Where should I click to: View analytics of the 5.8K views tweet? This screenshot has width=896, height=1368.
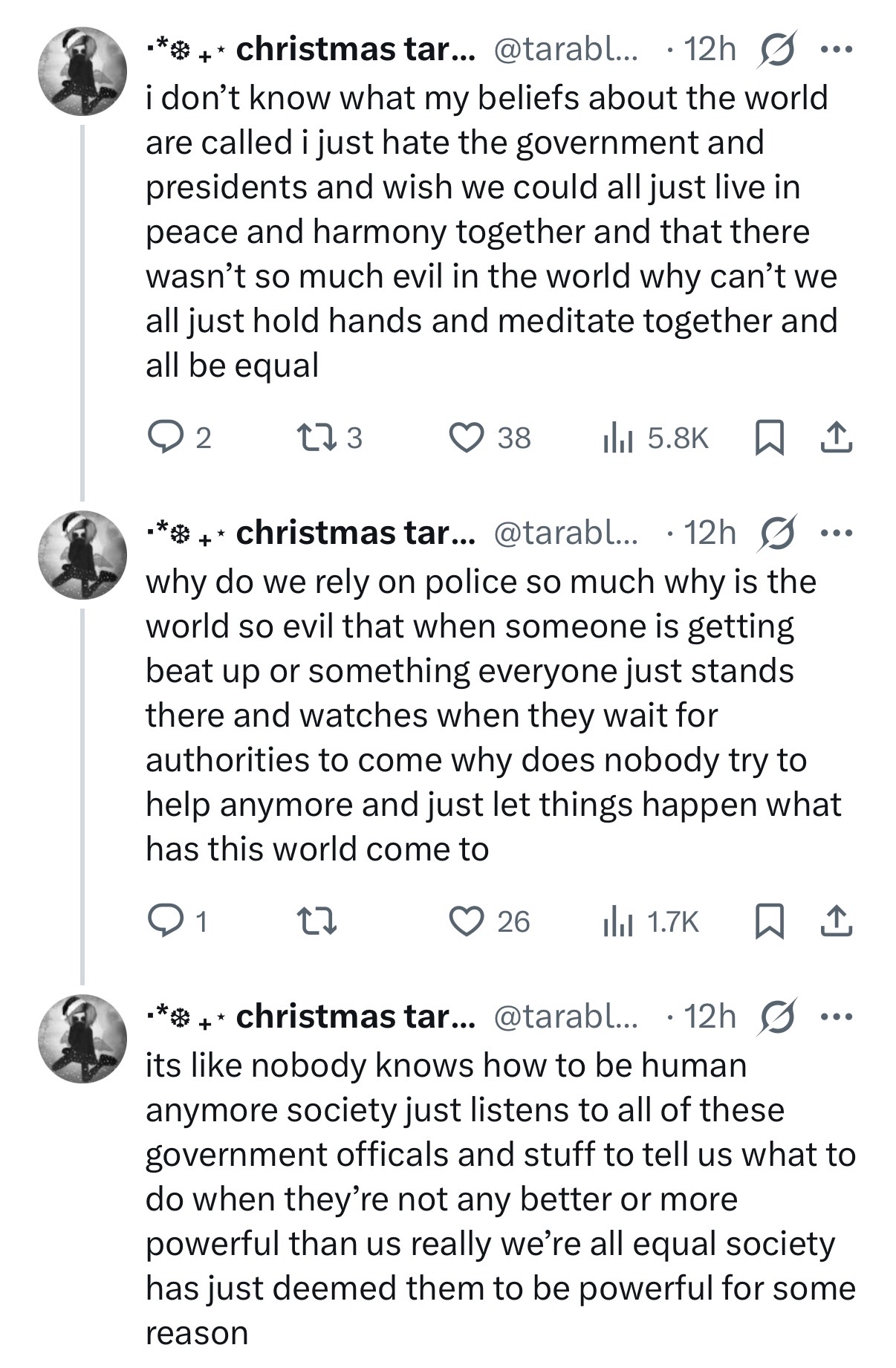click(x=617, y=437)
